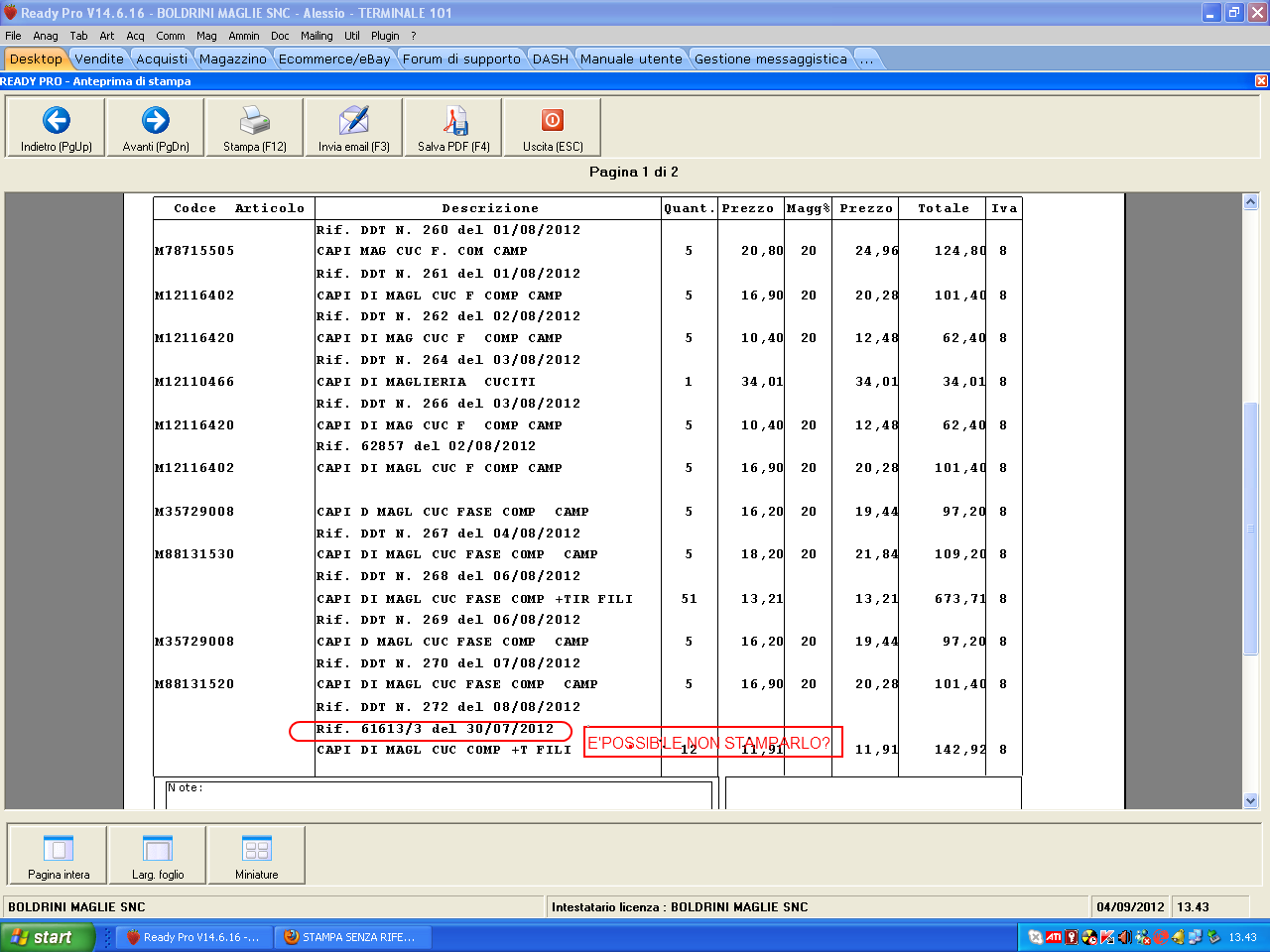Open the Util menu

(352, 36)
